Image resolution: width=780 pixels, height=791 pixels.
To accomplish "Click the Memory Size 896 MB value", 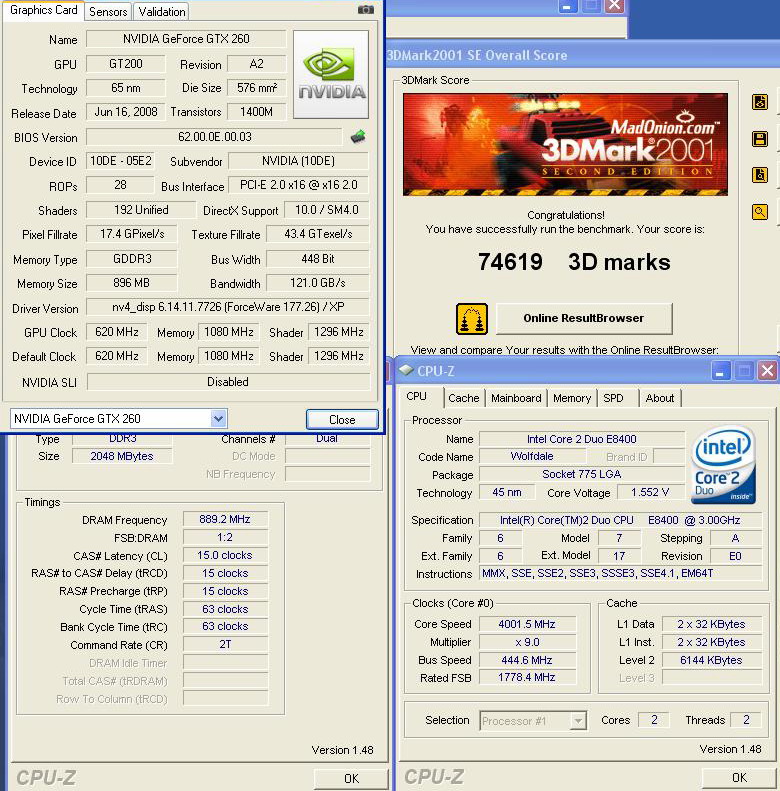I will (132, 283).
